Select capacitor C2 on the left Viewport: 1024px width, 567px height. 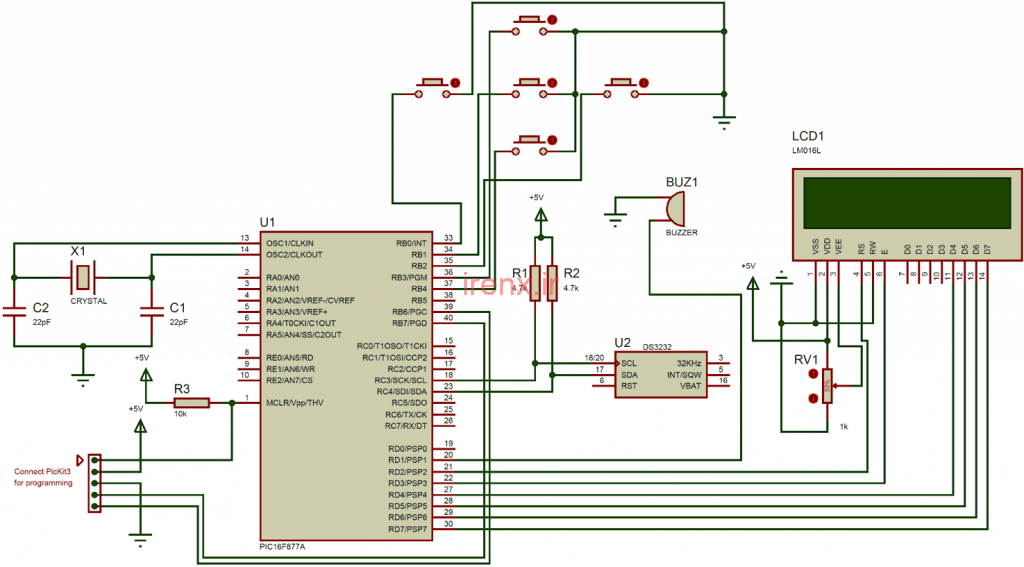[x=14, y=312]
